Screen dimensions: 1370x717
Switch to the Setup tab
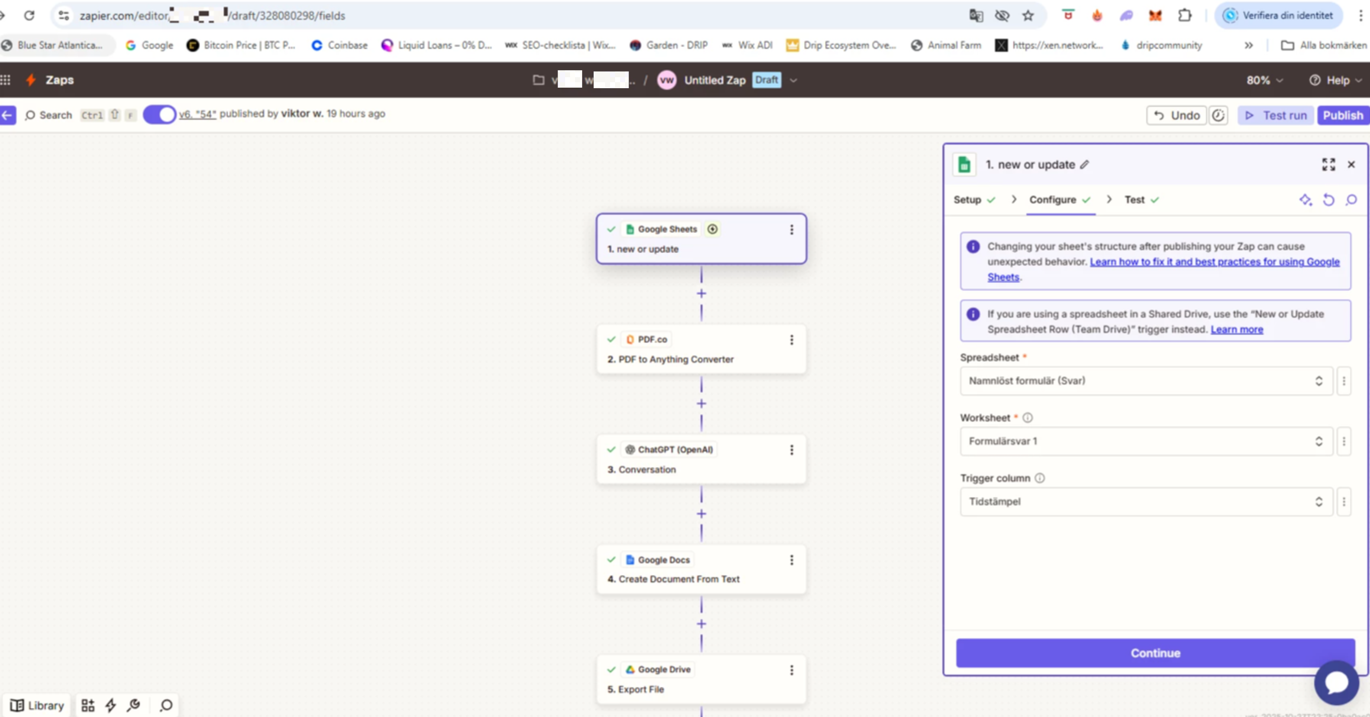[968, 200]
